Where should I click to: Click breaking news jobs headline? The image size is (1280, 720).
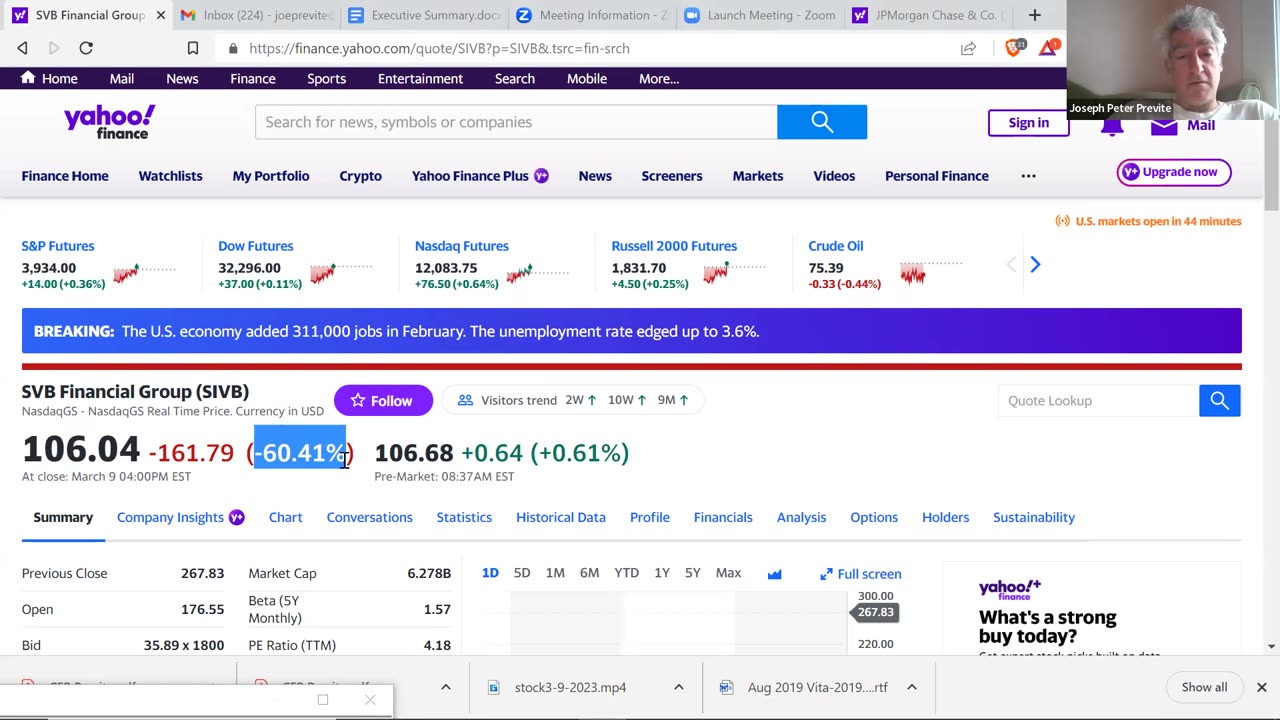[440, 331]
